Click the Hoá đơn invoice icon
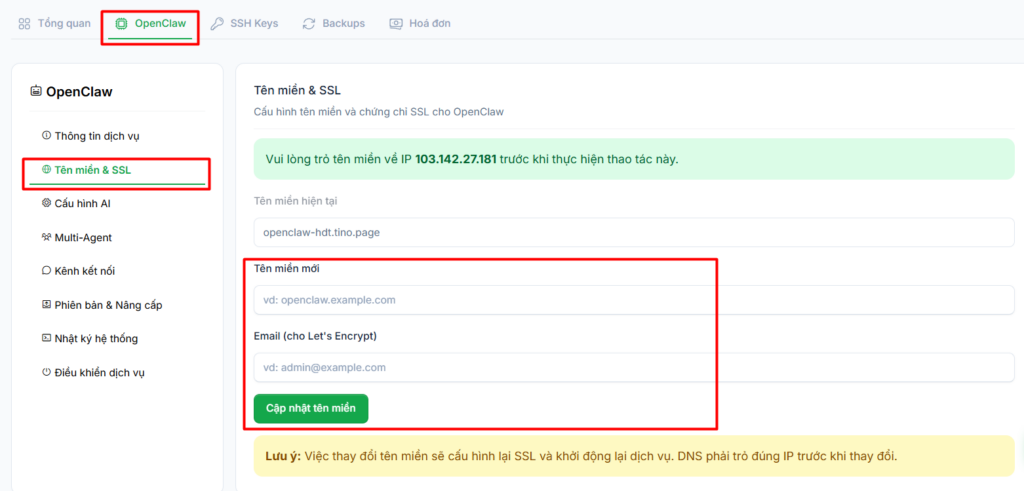Viewport: 1024px width, 491px height. point(396,24)
